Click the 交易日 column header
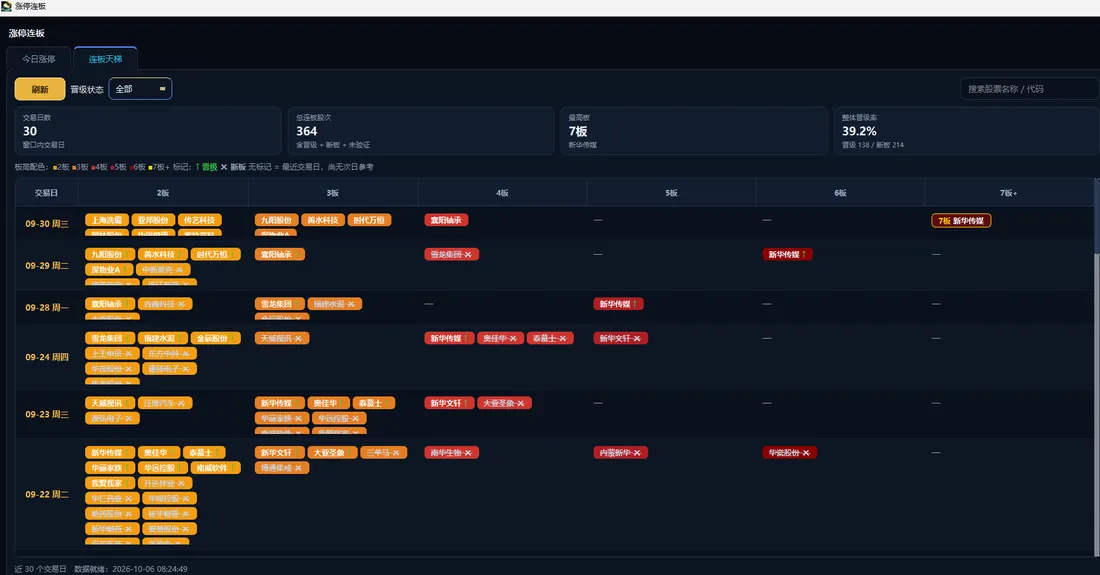The image size is (1100, 575). coord(46,193)
